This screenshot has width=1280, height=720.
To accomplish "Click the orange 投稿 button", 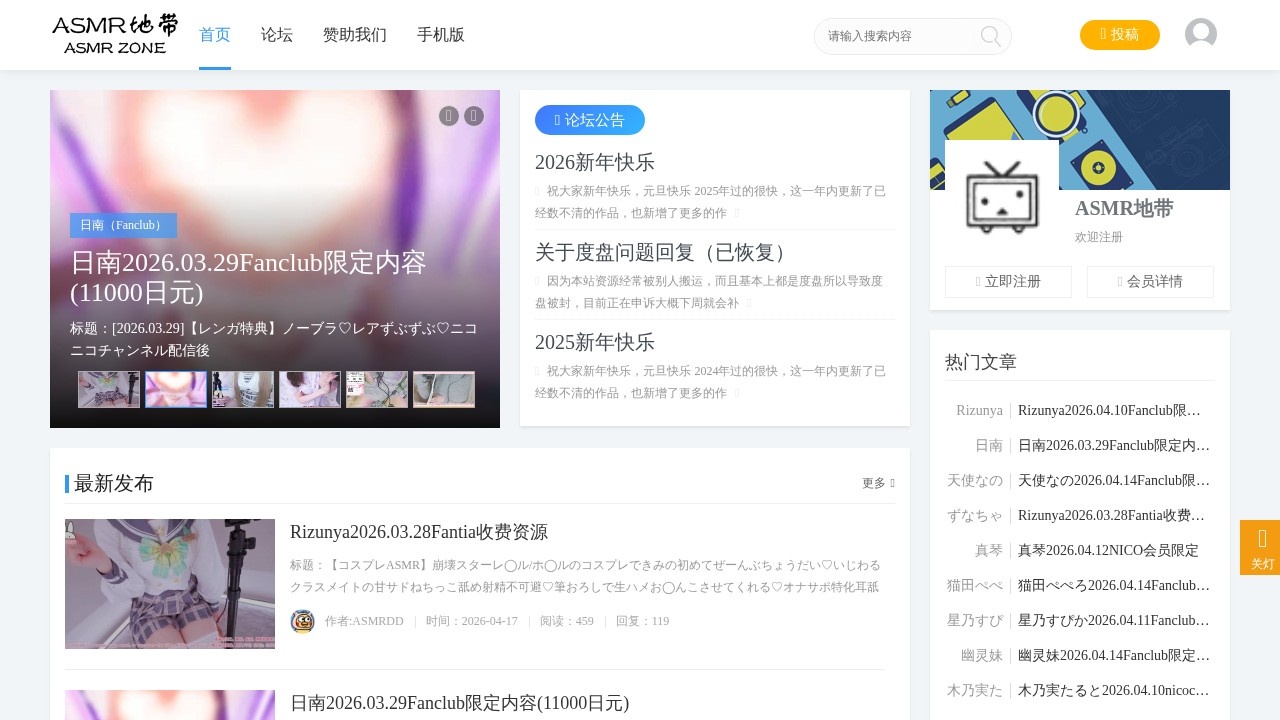I will click(x=1119, y=35).
